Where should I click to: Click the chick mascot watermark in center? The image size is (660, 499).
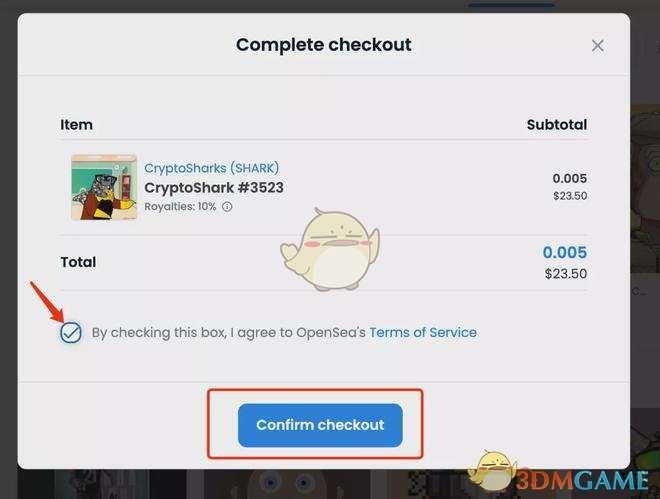pyautogui.click(x=330, y=249)
